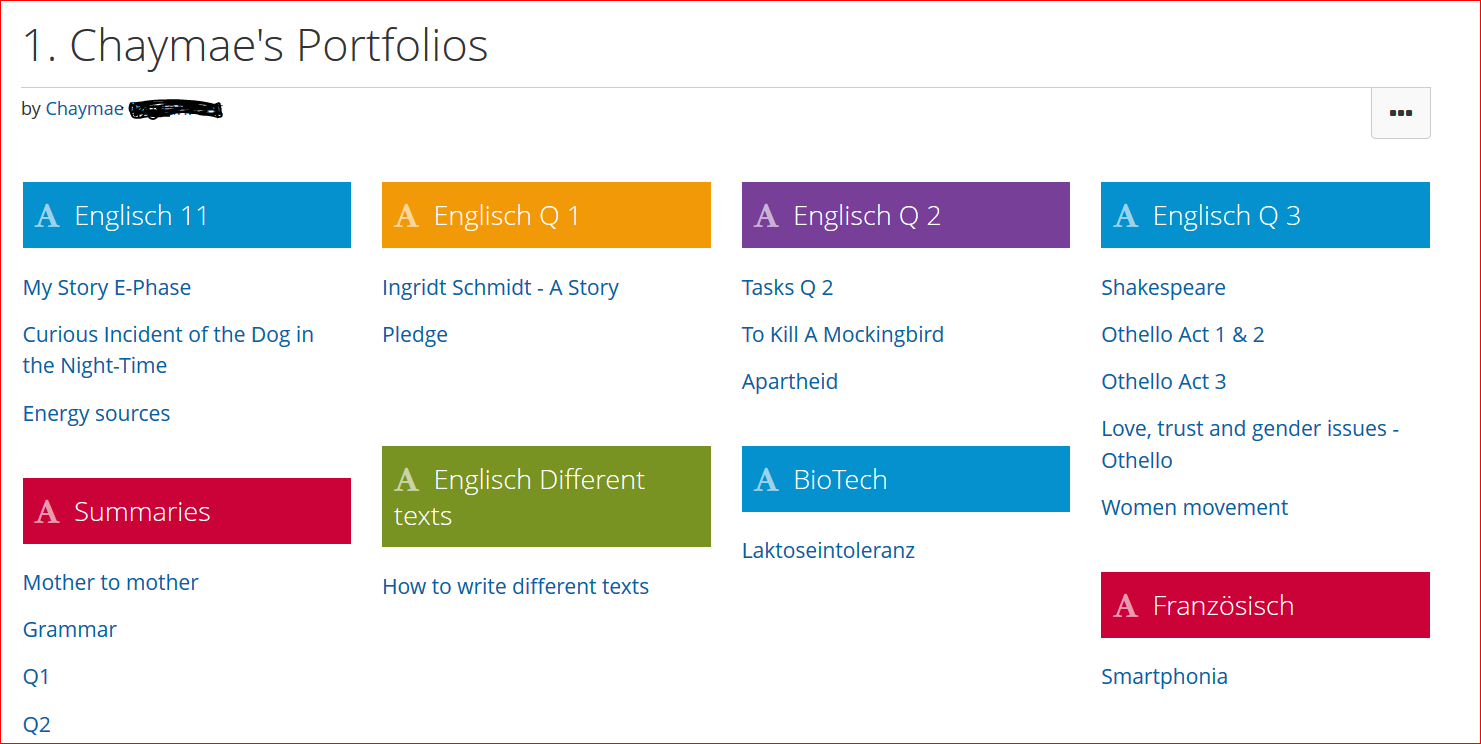Open the Laktoseintoleranz page

click(828, 551)
